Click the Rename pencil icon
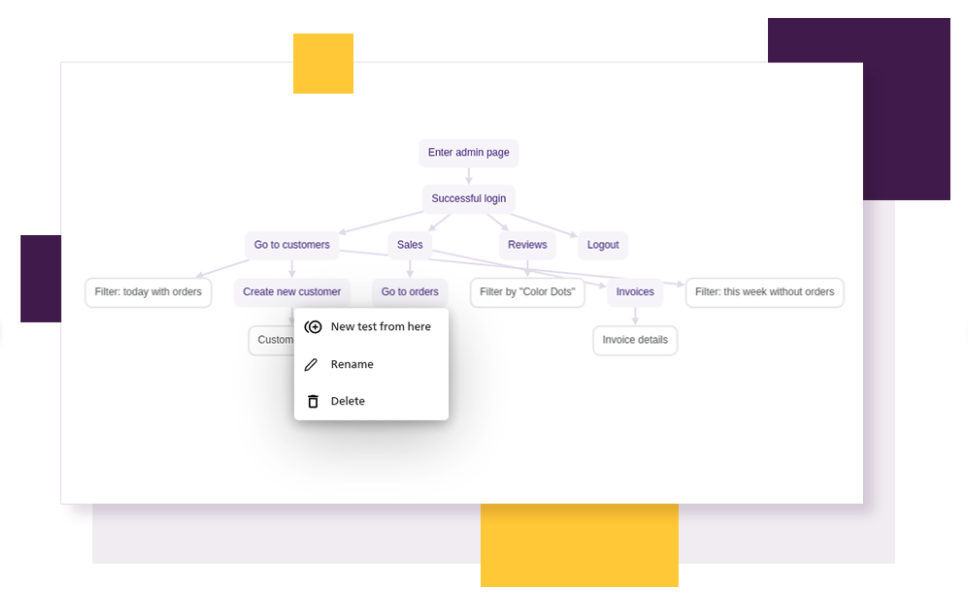This screenshot has height=600, width=968. [311, 365]
